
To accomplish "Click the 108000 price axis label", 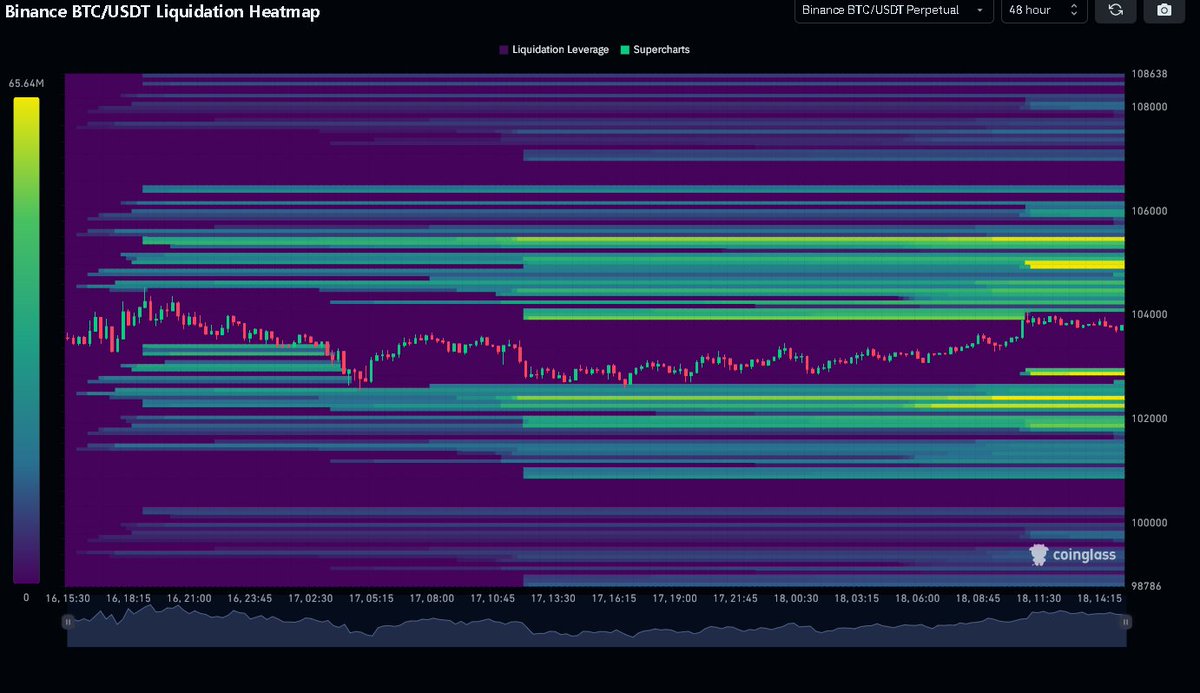I will (x=1150, y=107).
